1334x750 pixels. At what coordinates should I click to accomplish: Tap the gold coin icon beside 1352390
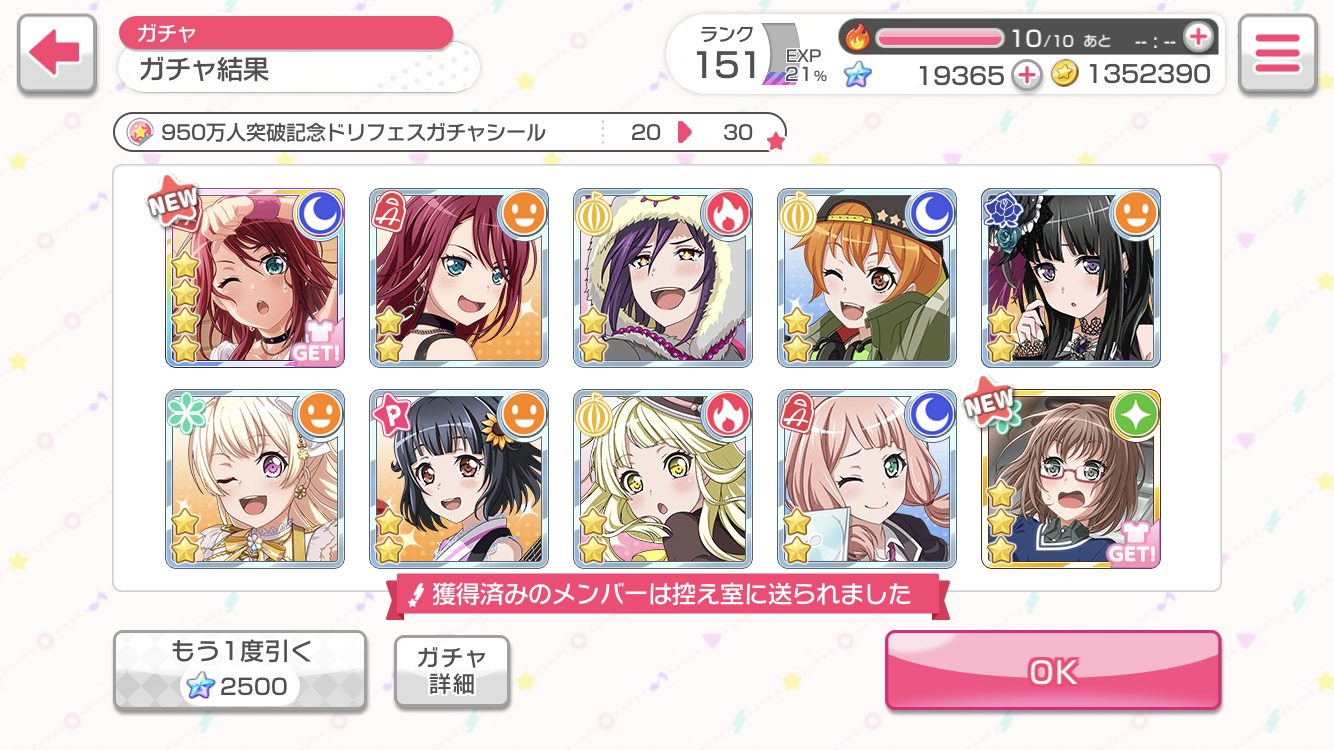tap(1065, 74)
